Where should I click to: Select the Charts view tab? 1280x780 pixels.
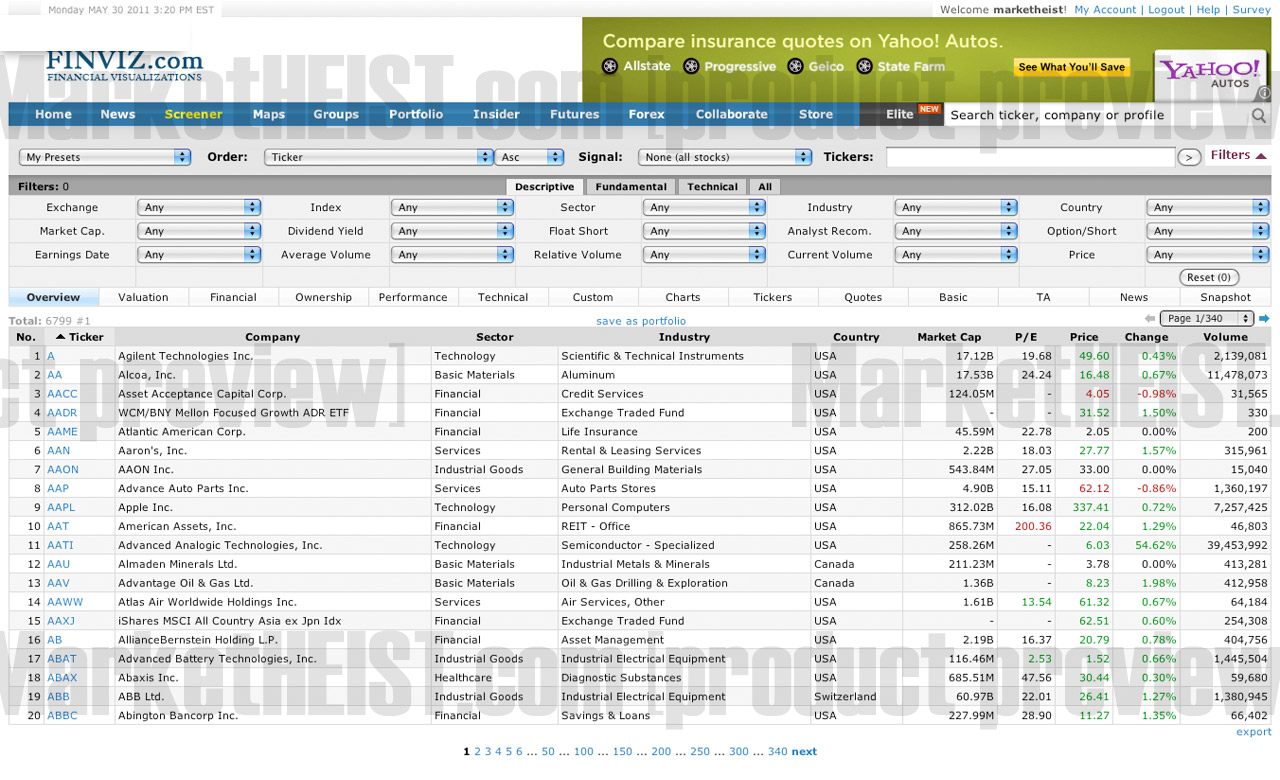pyautogui.click(x=683, y=297)
